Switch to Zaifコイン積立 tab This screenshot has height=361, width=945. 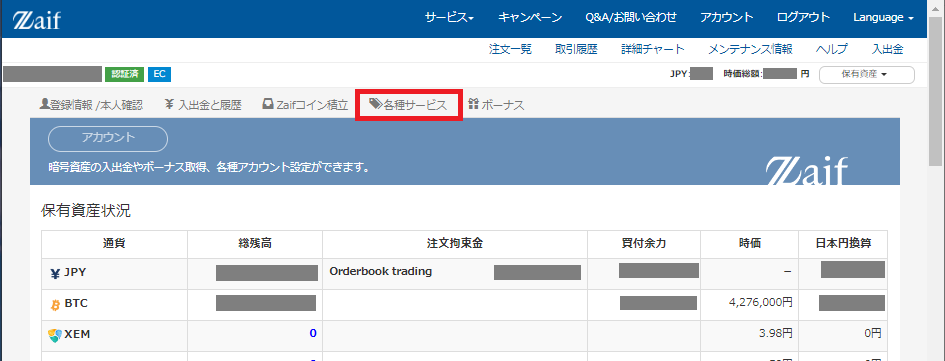[x=305, y=105]
